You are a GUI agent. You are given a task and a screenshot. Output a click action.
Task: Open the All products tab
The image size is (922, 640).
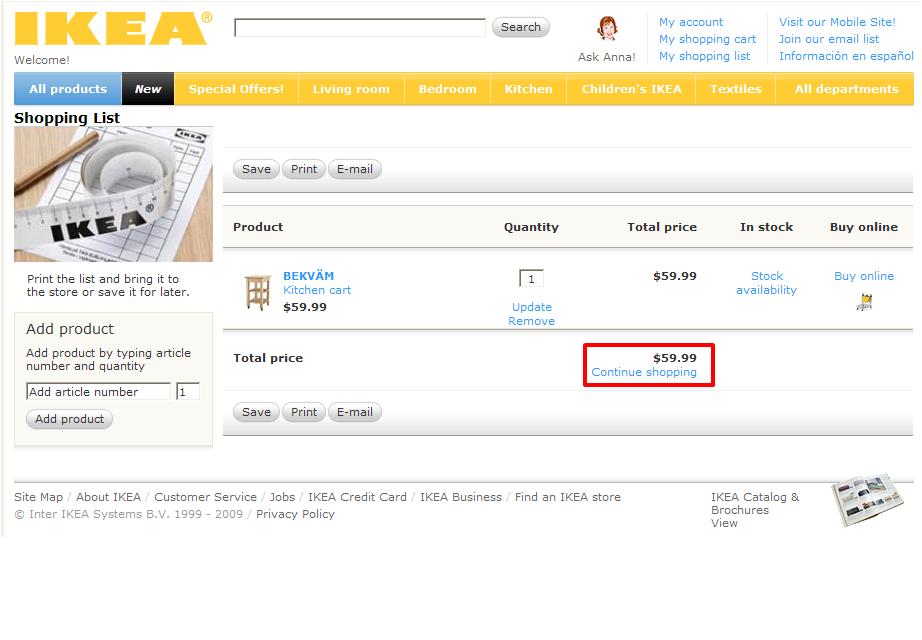click(x=68, y=89)
